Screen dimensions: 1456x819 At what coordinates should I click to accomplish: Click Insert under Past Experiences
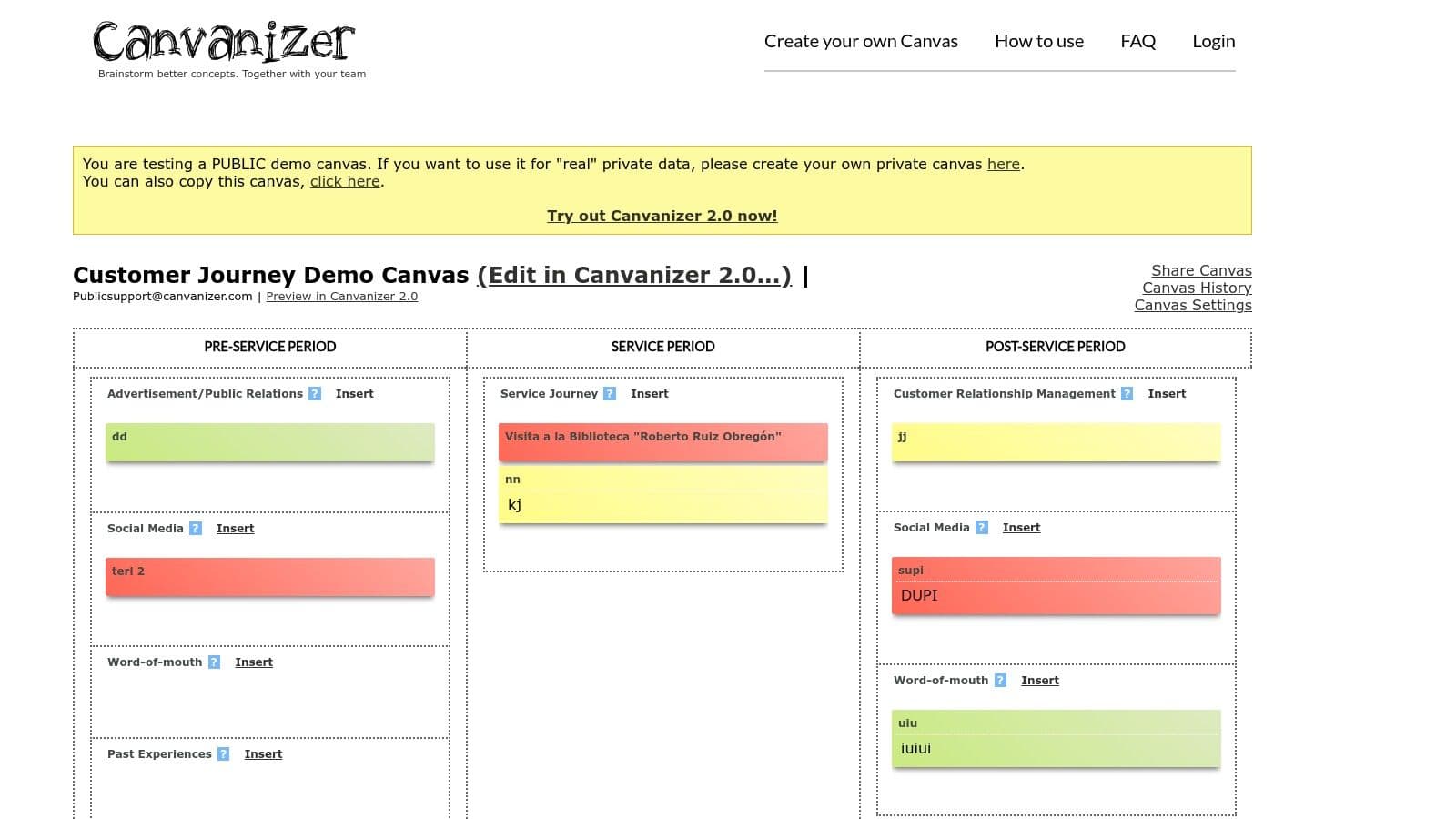tap(263, 754)
